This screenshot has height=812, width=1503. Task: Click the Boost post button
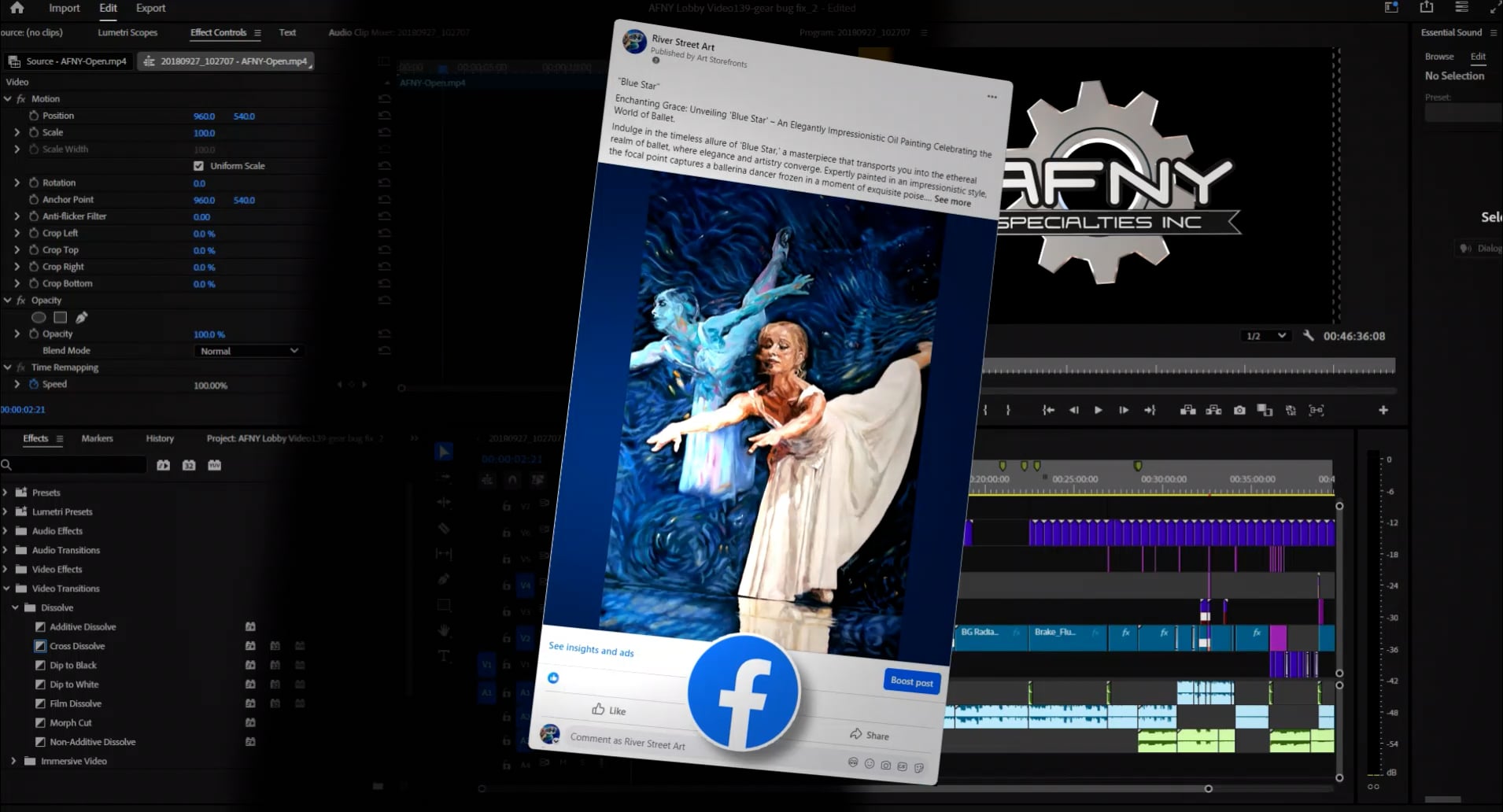911,681
